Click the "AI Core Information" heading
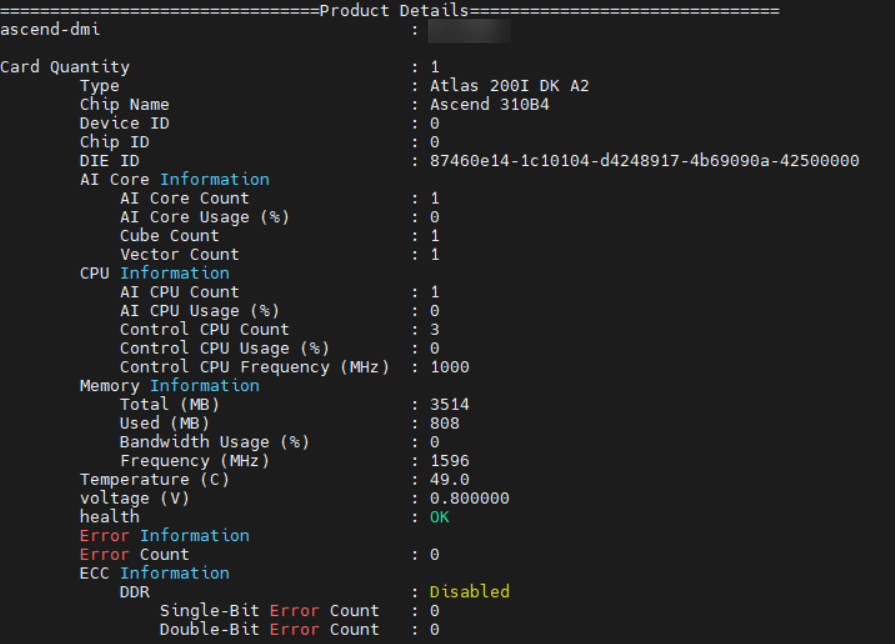The image size is (895, 644). 175,179
